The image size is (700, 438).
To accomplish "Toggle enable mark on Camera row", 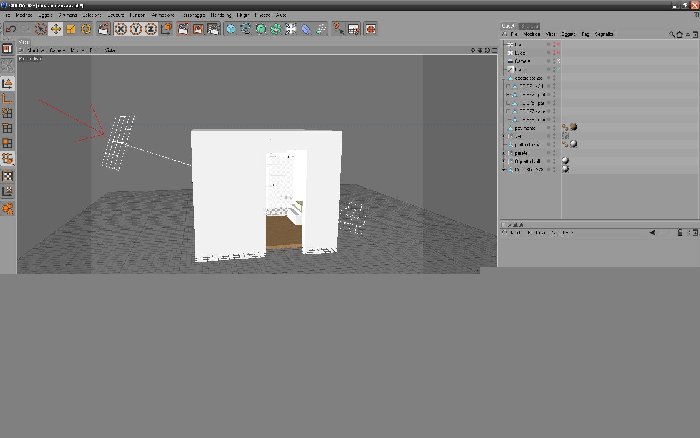I will pyautogui.click(x=557, y=61).
